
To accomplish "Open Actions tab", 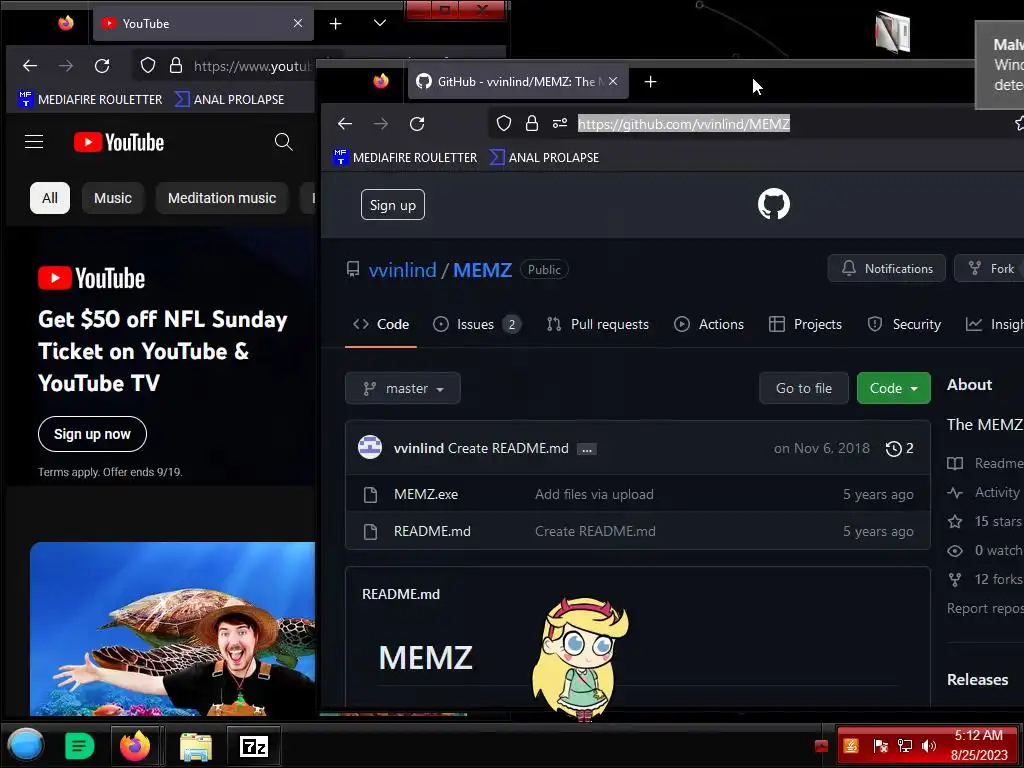I will coord(709,325).
